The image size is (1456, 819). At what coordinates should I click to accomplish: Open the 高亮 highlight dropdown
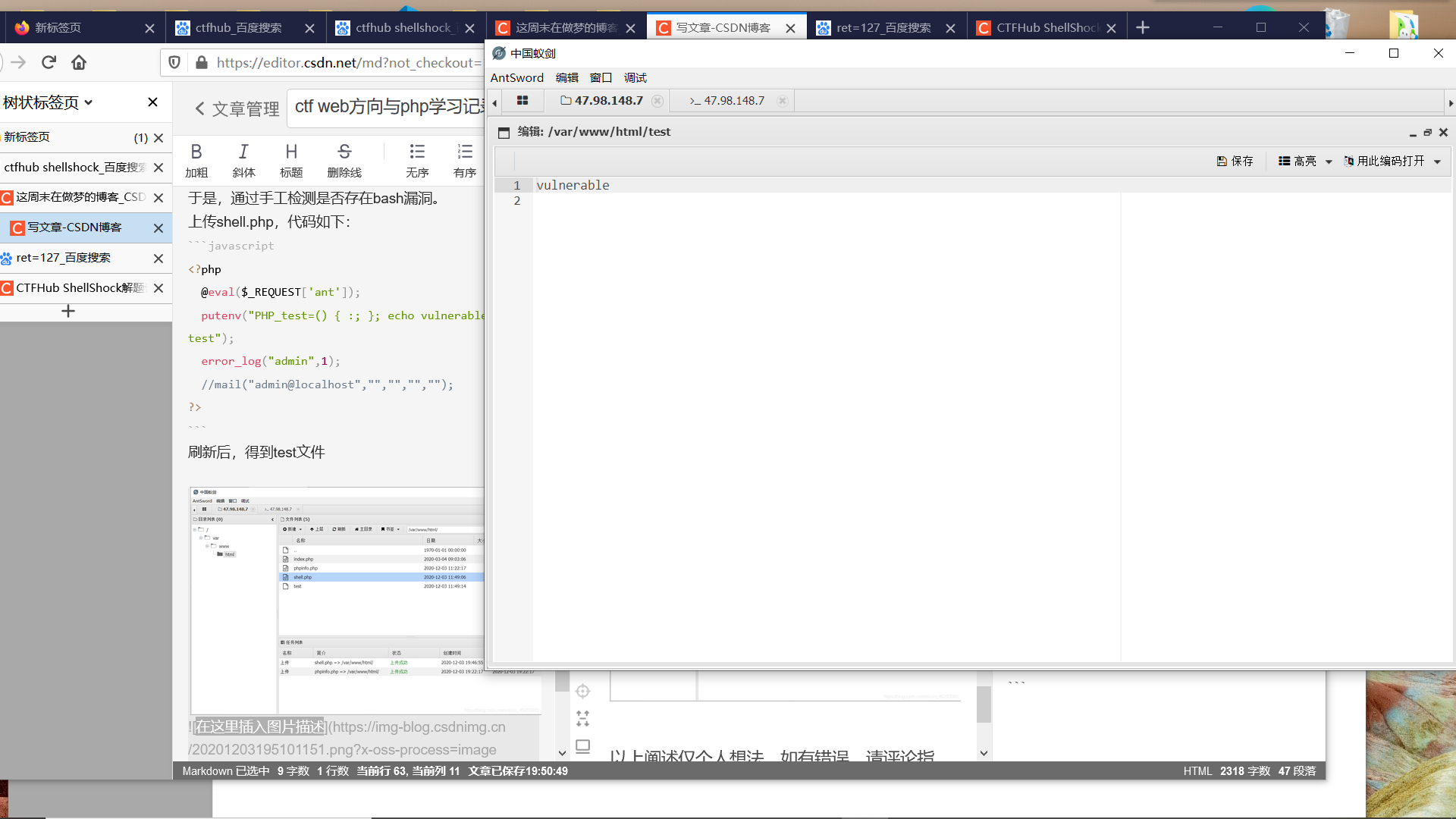pos(1305,161)
